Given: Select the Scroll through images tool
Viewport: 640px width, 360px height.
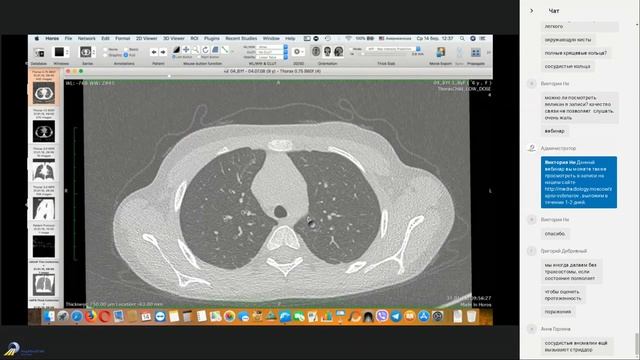Looking at the screenshot, I should tap(215, 50).
